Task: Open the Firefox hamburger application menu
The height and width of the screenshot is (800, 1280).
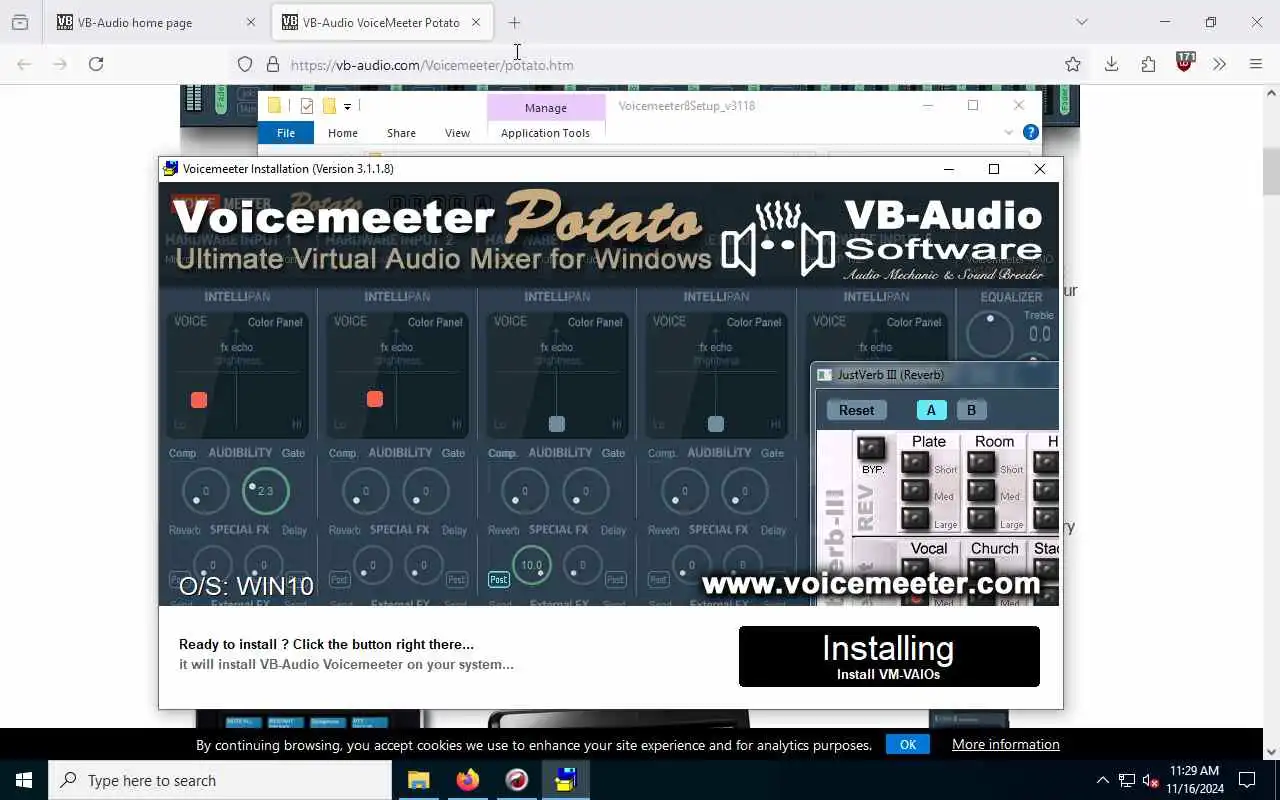Action: coord(1256,64)
